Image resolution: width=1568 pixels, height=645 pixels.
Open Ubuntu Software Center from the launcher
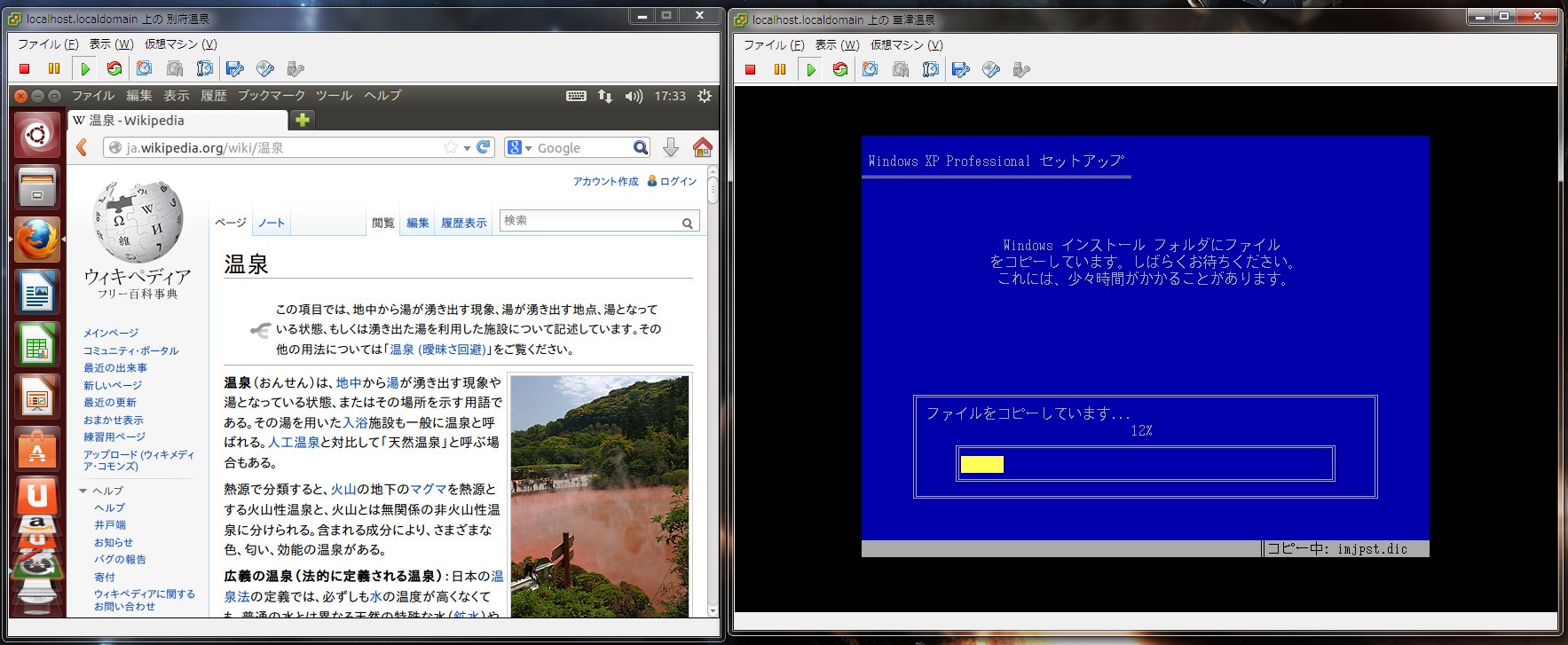pyautogui.click(x=37, y=449)
